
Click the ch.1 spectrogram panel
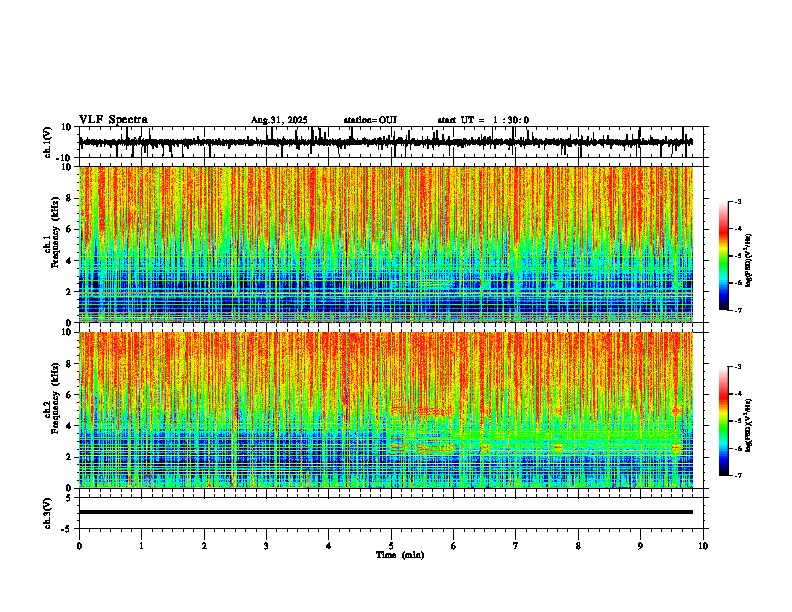click(x=386, y=244)
